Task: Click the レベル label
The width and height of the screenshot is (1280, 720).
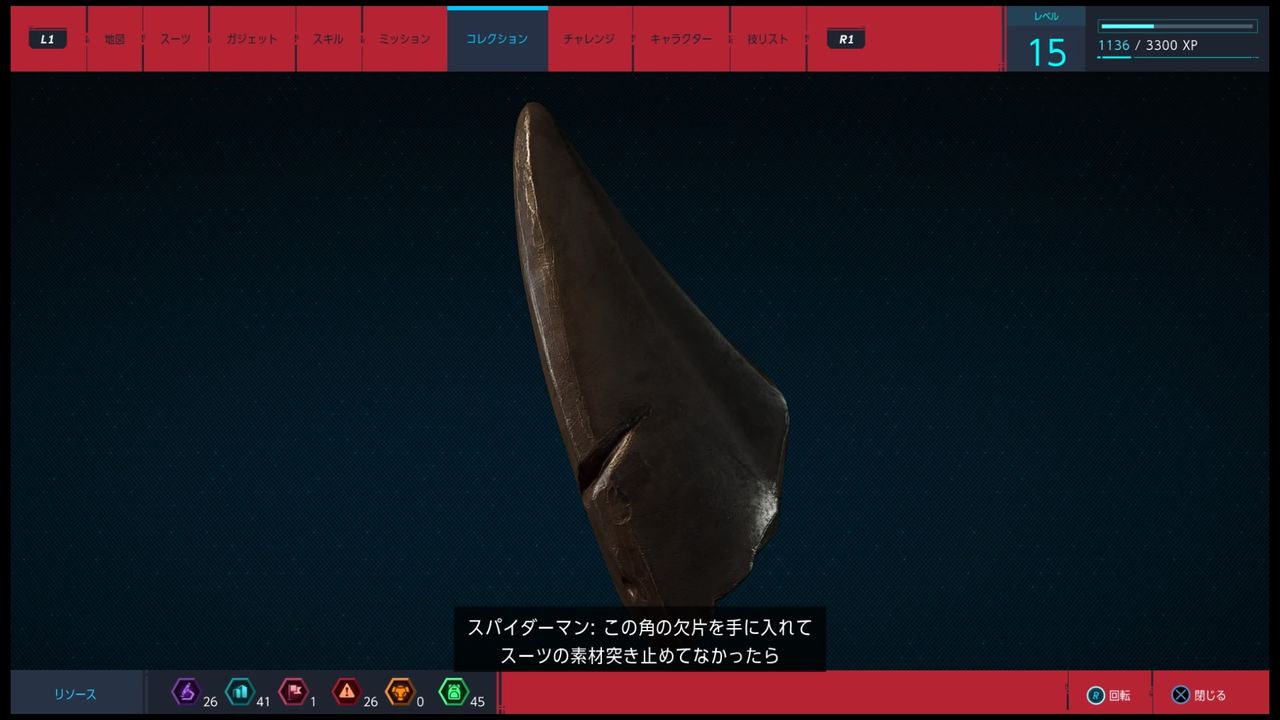Action: point(1046,16)
